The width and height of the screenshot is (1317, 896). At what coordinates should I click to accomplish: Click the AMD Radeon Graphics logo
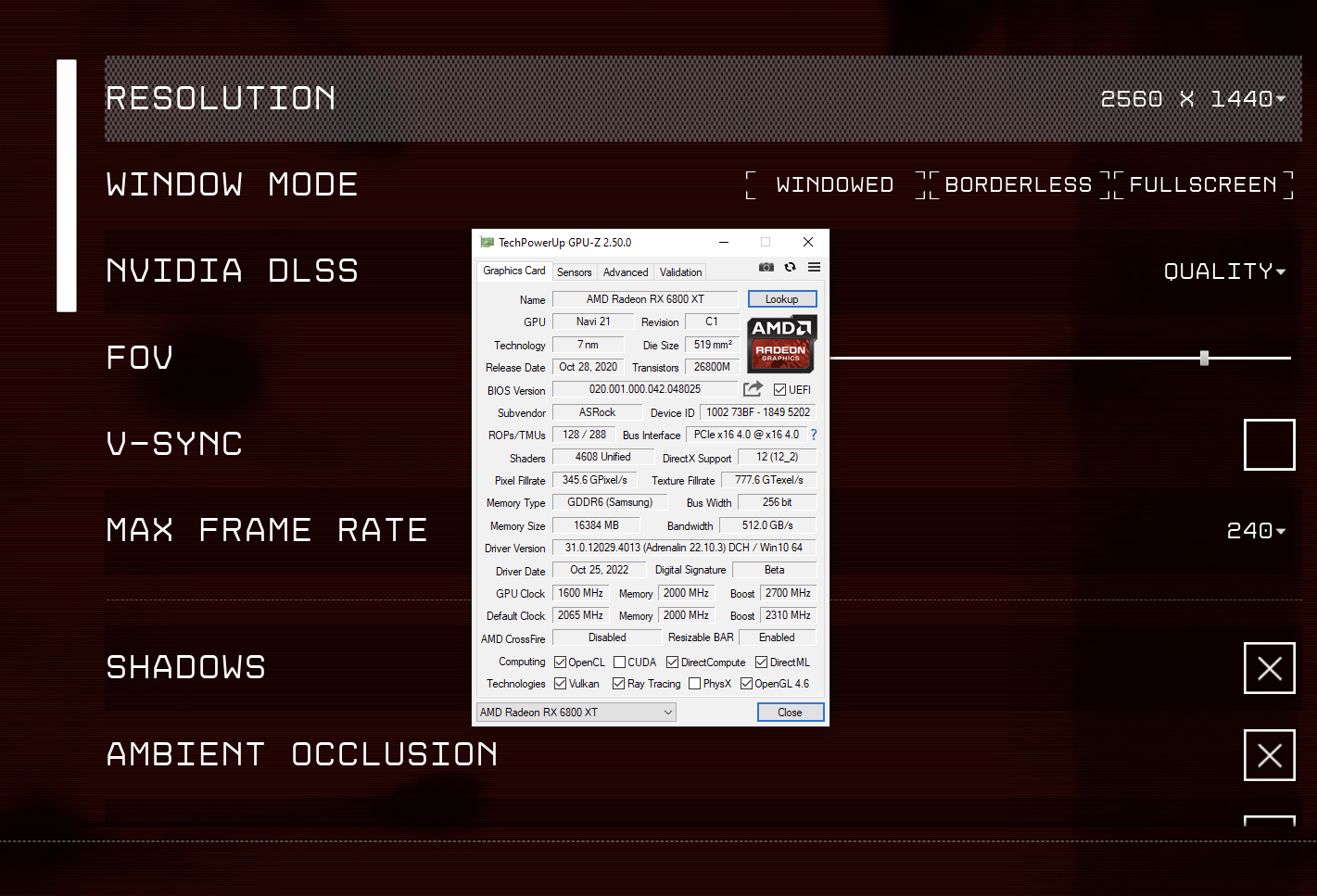782,344
